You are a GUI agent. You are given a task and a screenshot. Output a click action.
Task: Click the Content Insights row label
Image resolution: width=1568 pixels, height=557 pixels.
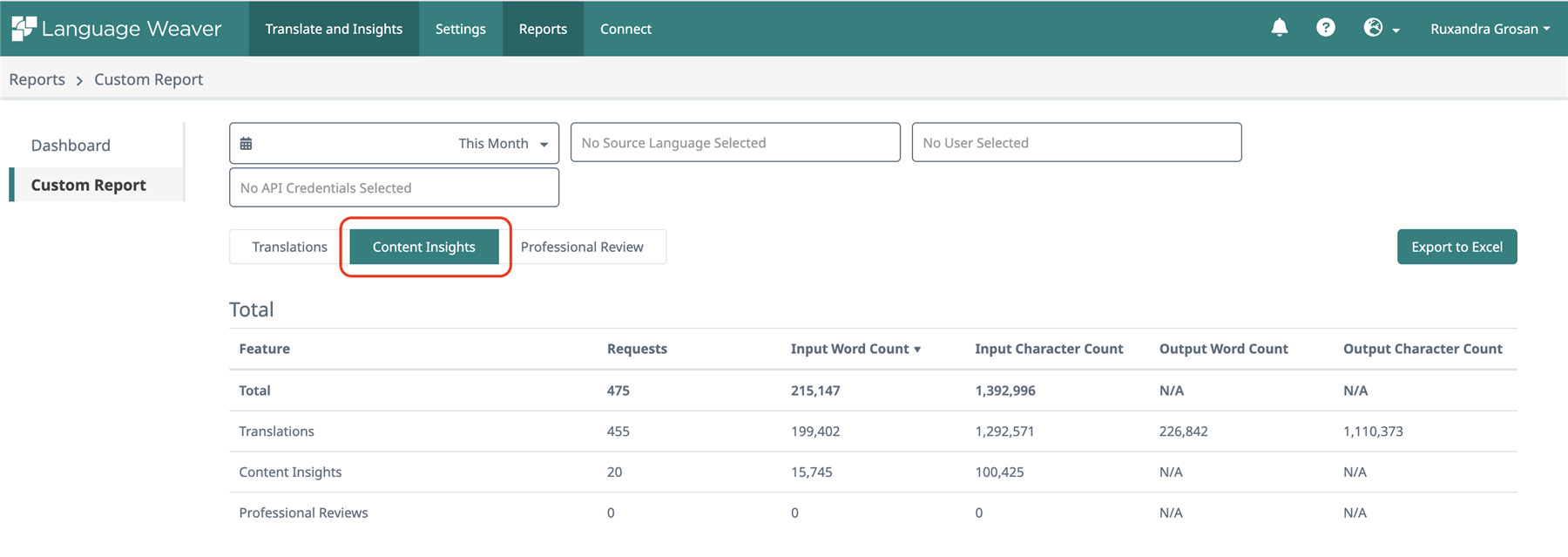290,472
